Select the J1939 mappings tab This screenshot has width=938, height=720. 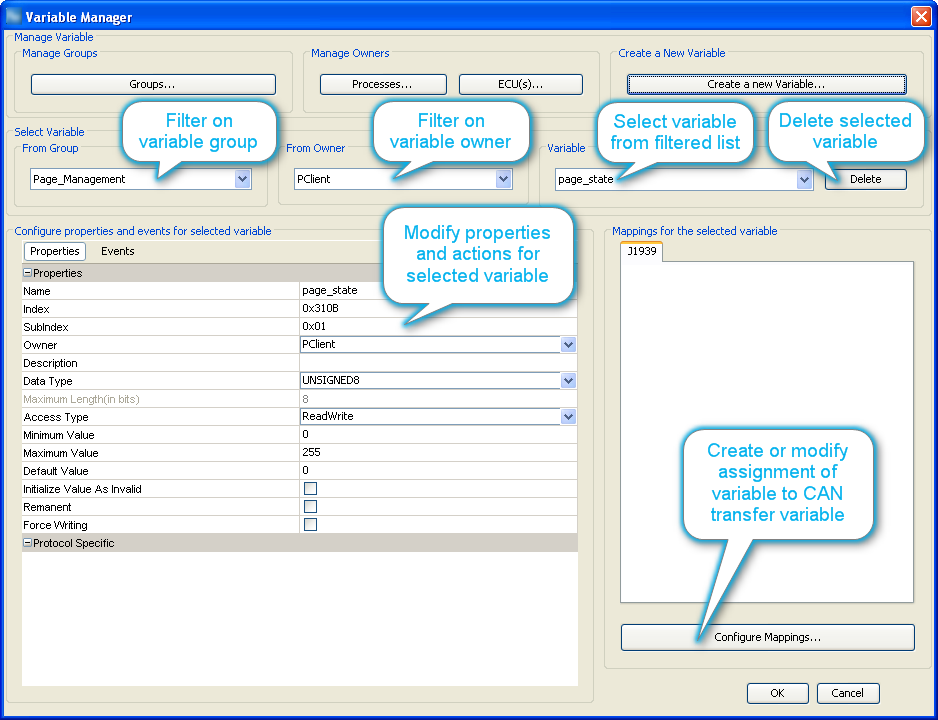pos(641,251)
